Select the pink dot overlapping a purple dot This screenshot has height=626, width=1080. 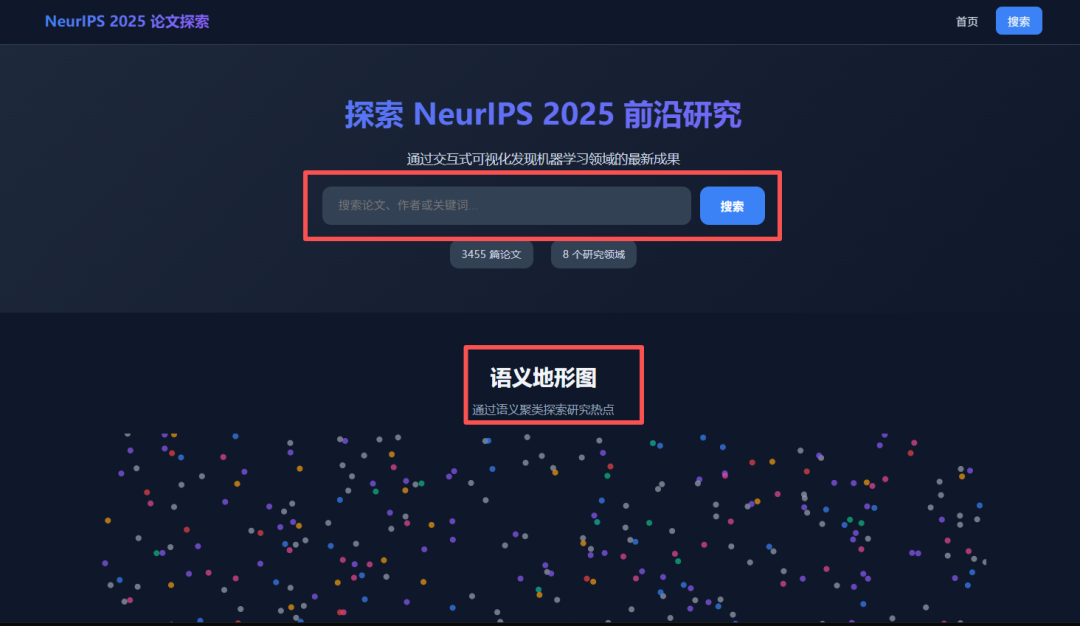point(725,476)
